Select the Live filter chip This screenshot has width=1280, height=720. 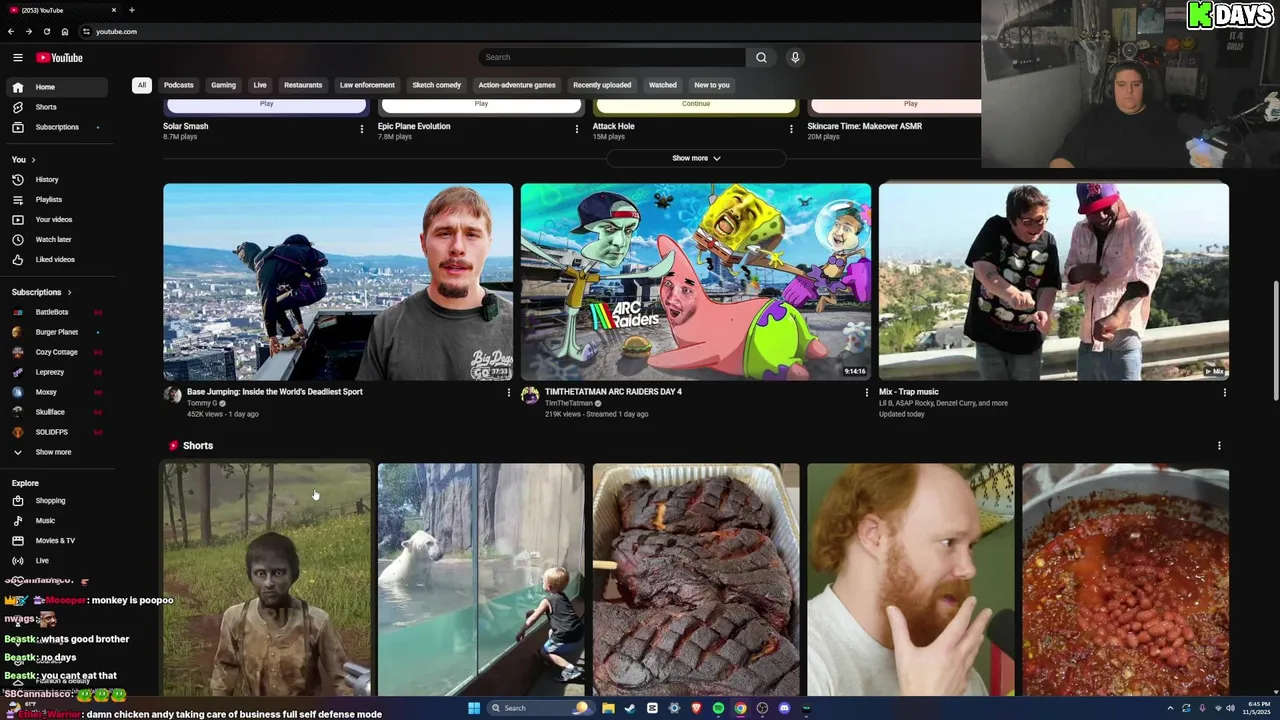coord(260,85)
